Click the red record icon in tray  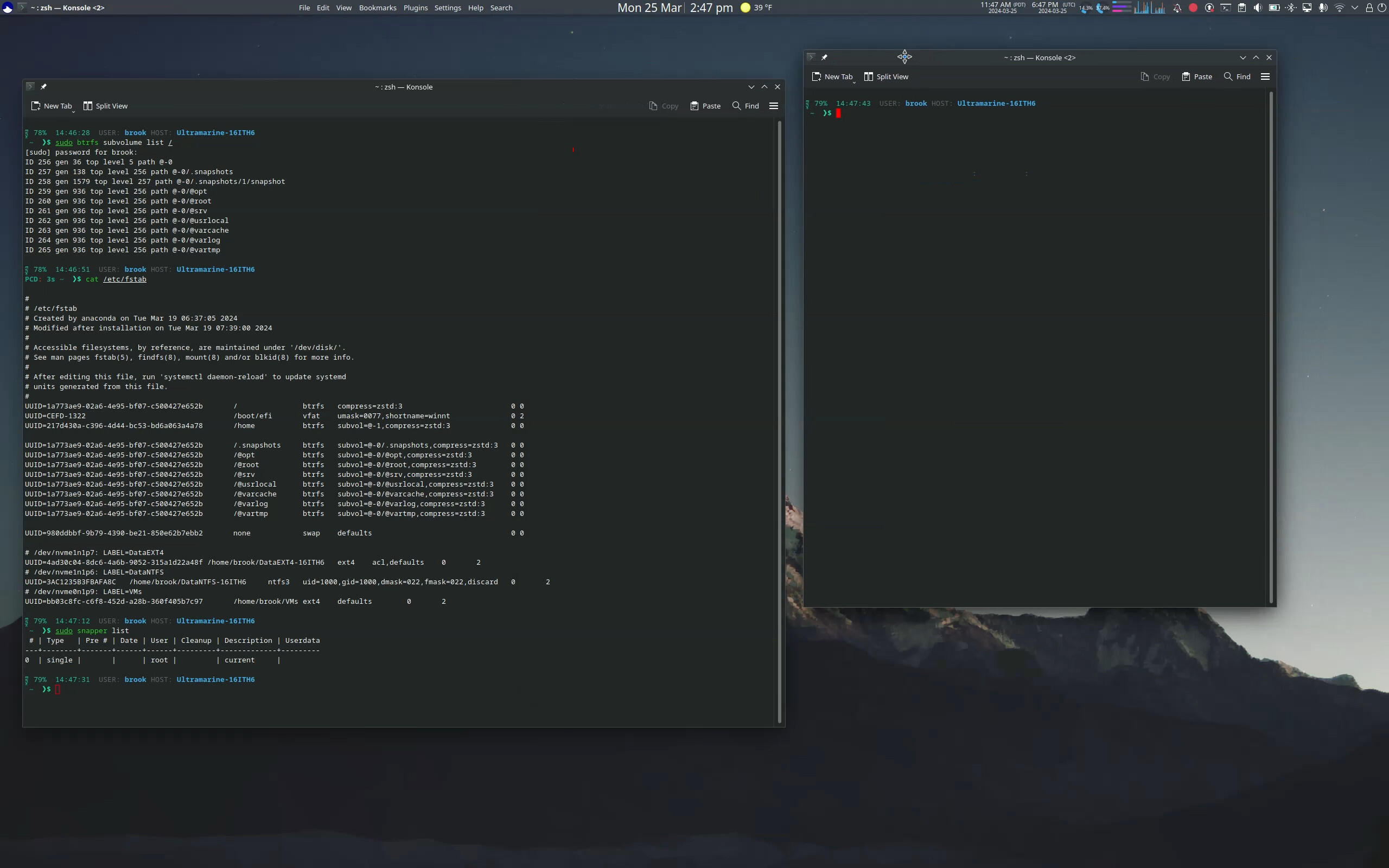pyautogui.click(x=1193, y=8)
